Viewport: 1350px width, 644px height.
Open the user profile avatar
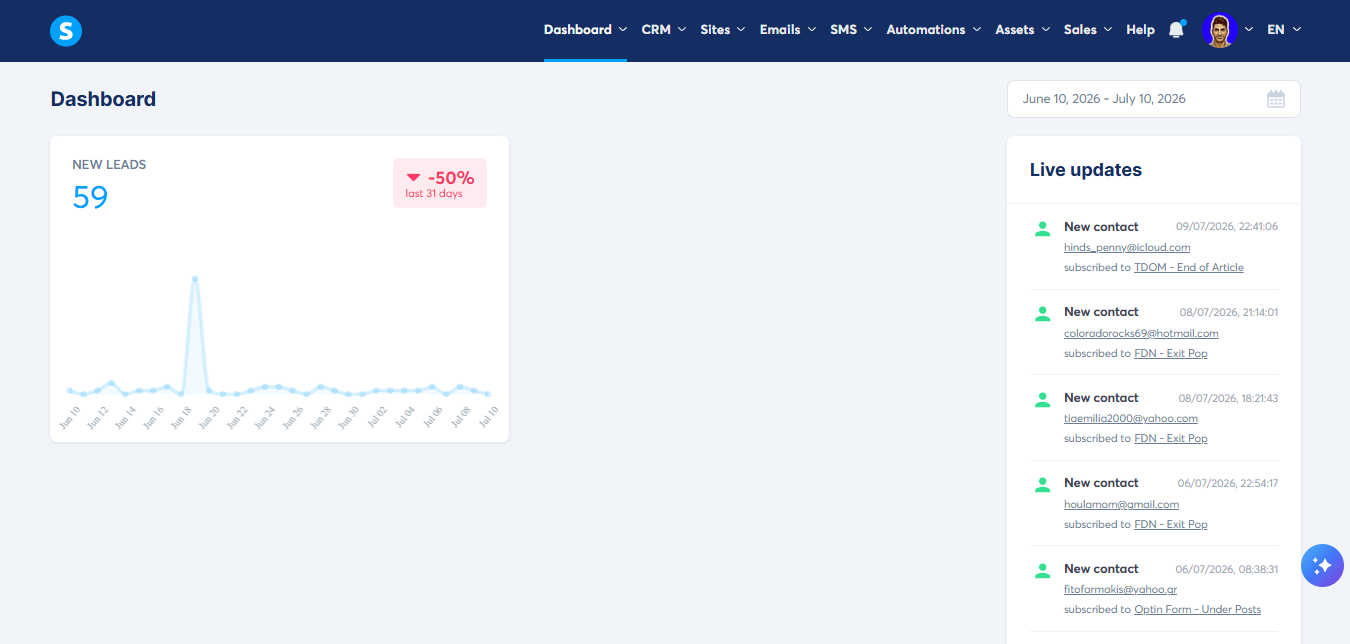pyautogui.click(x=1219, y=30)
